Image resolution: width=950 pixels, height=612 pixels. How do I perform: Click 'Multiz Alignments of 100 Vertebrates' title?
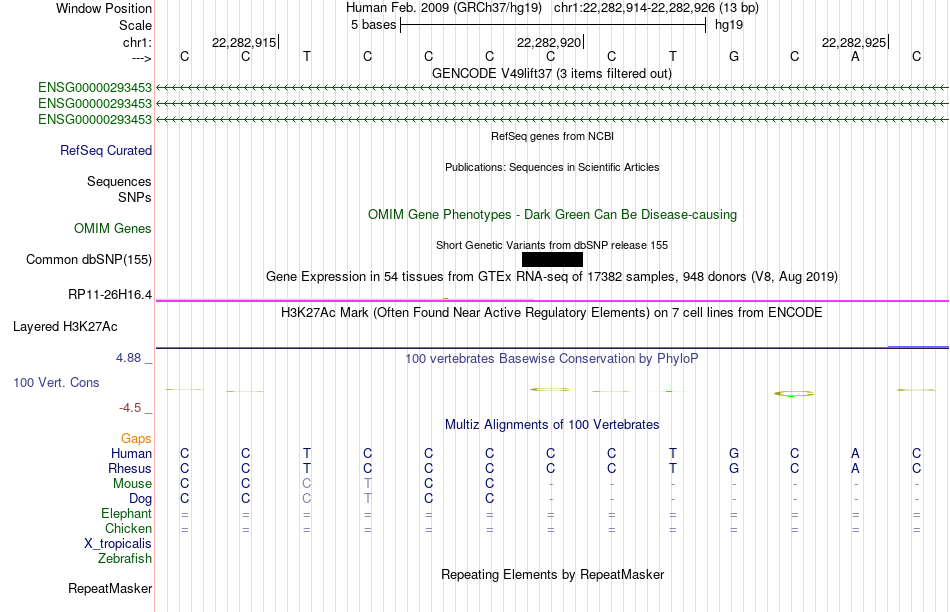[552, 424]
